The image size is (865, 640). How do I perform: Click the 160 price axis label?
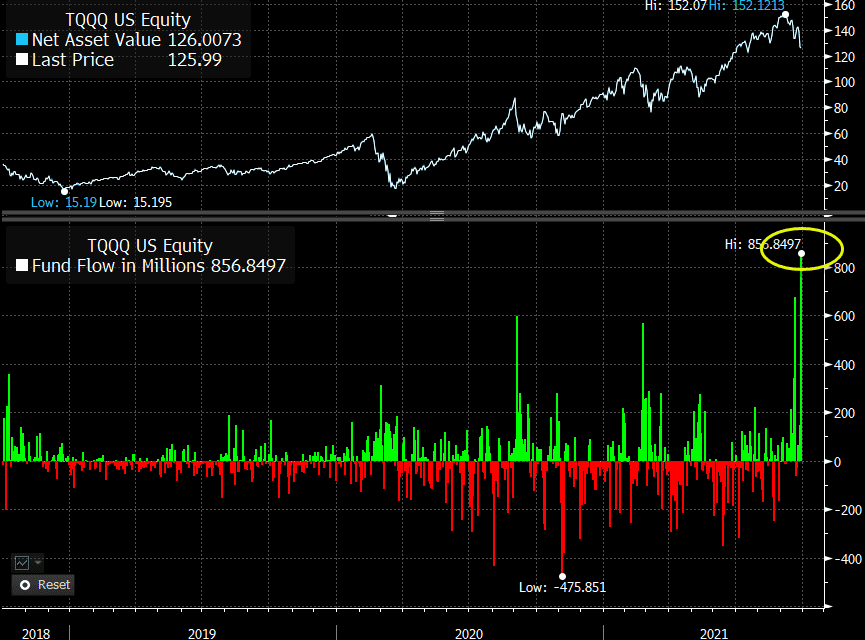[x=845, y=6]
